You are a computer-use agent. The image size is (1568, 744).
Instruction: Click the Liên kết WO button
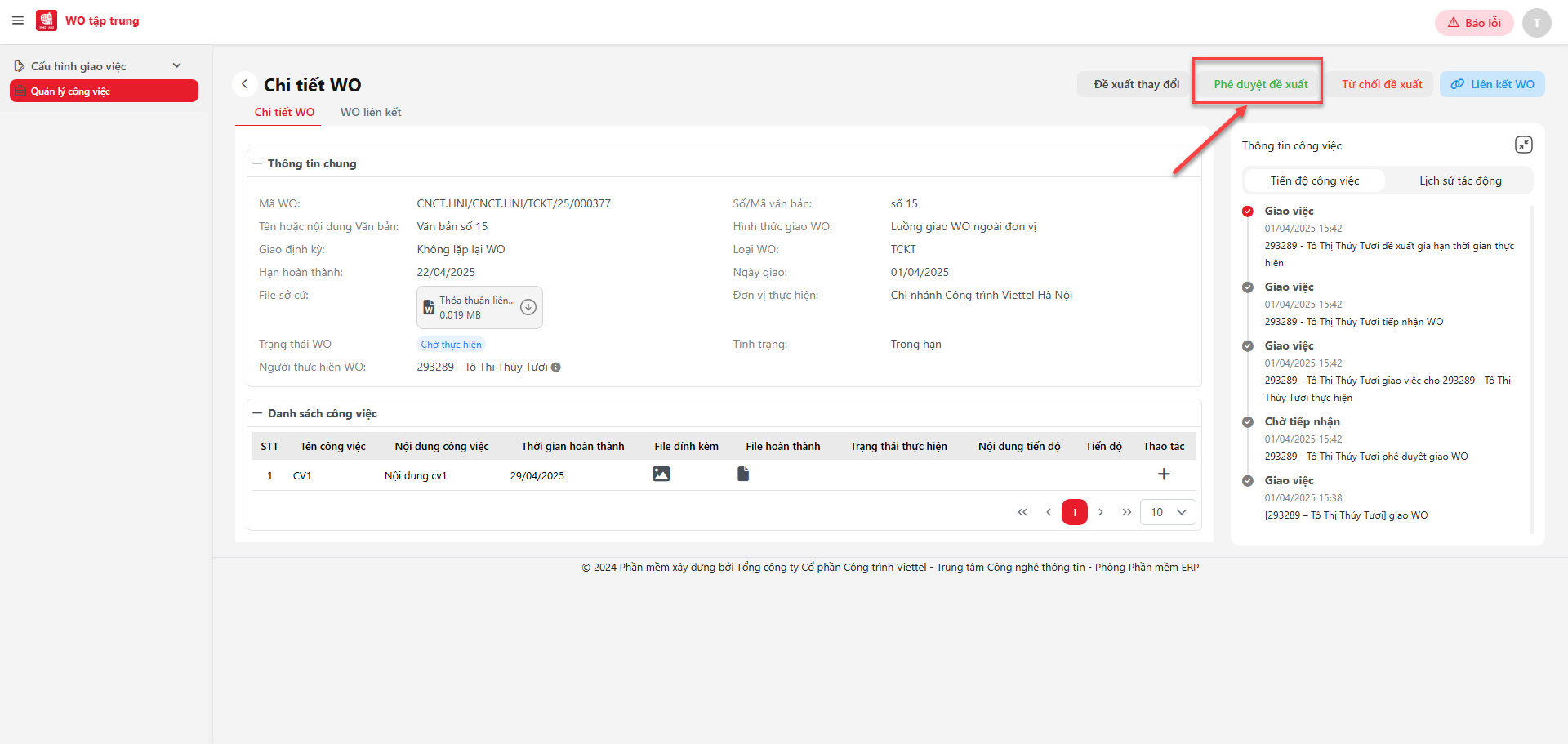click(1492, 84)
